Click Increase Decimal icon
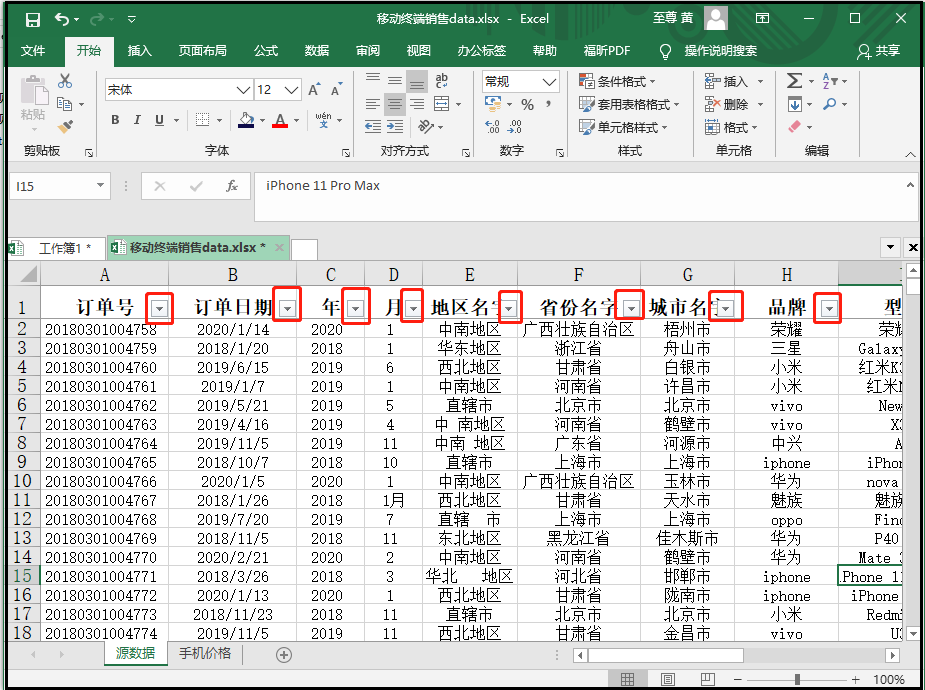The image size is (925, 690). (493, 126)
